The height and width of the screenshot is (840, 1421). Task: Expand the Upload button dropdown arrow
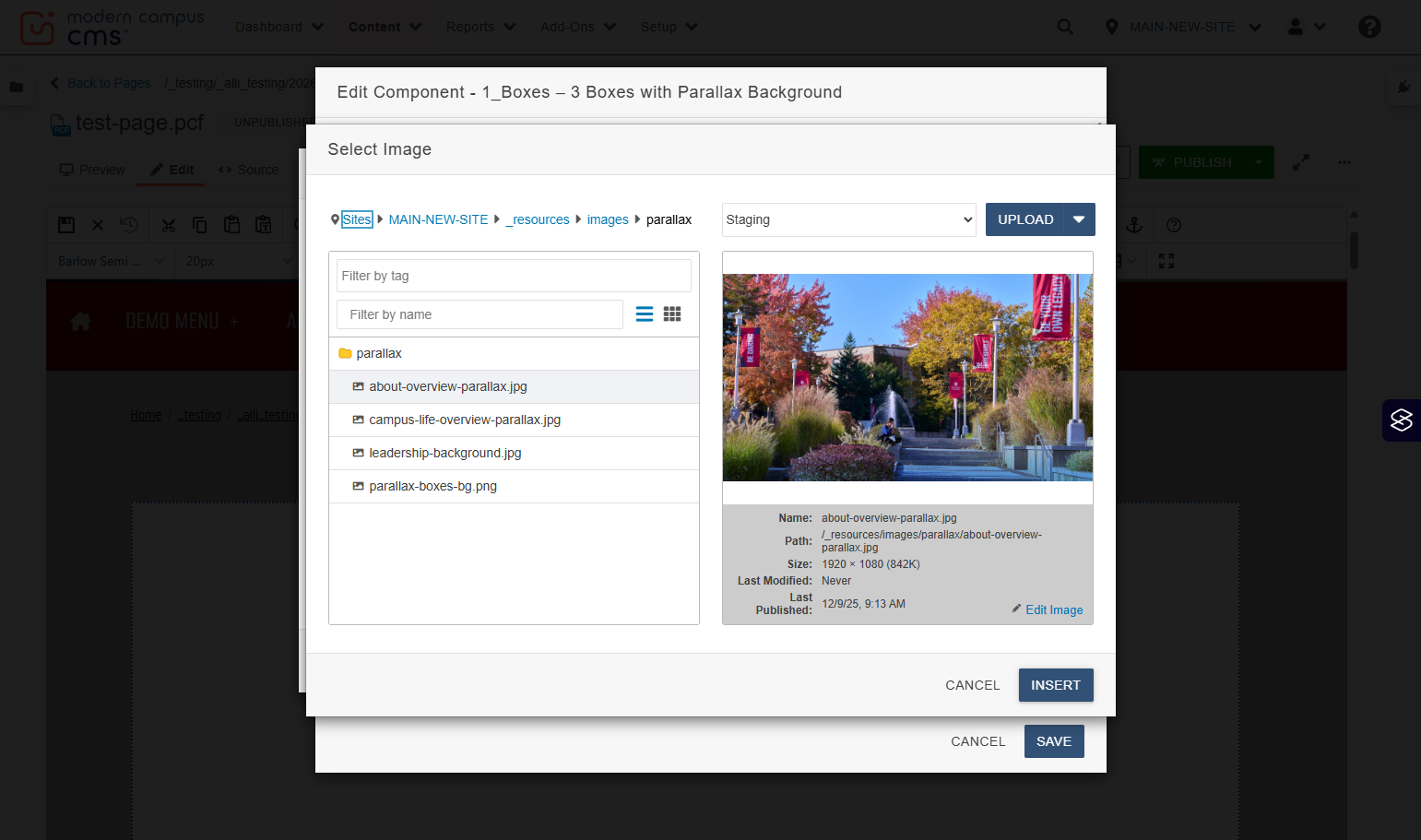(1079, 219)
